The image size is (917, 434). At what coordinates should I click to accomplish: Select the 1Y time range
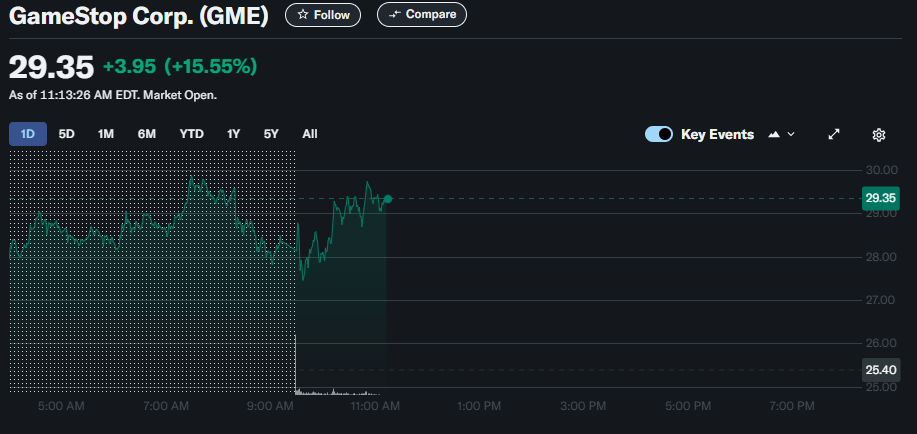pyautogui.click(x=233, y=134)
